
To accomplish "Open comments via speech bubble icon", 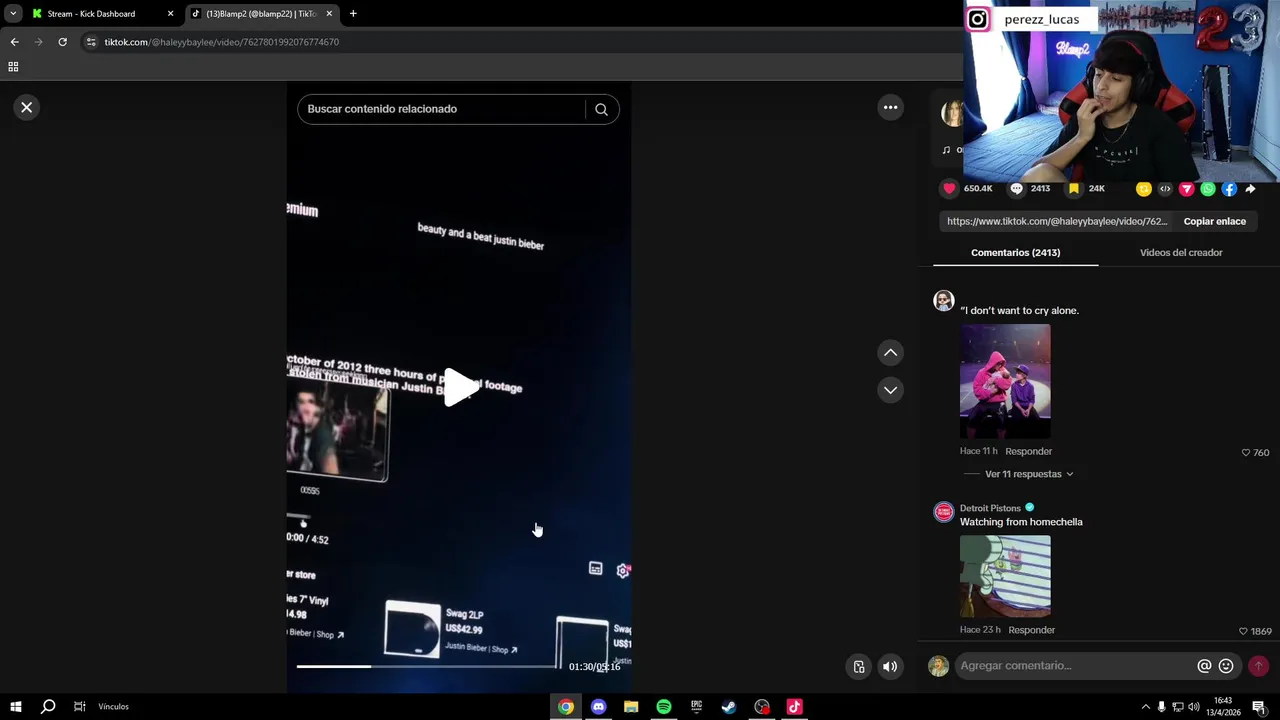I will (1017, 188).
